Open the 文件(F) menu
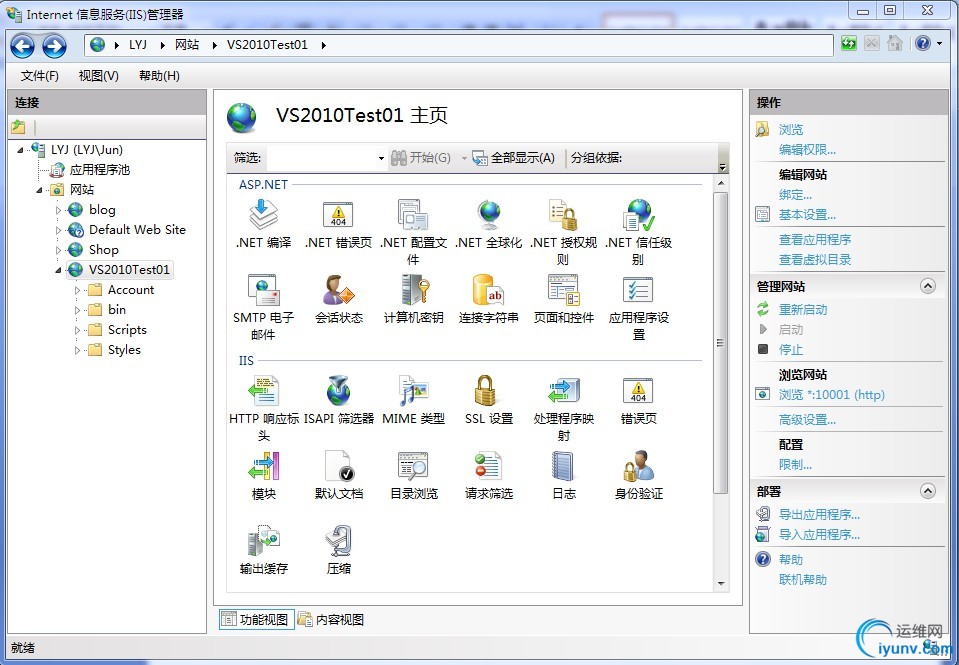The height and width of the screenshot is (665, 959). point(40,76)
